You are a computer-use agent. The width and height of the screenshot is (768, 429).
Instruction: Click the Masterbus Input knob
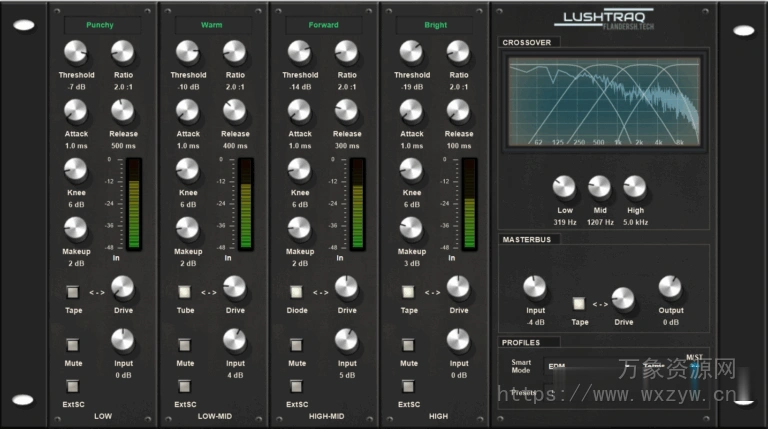click(534, 287)
